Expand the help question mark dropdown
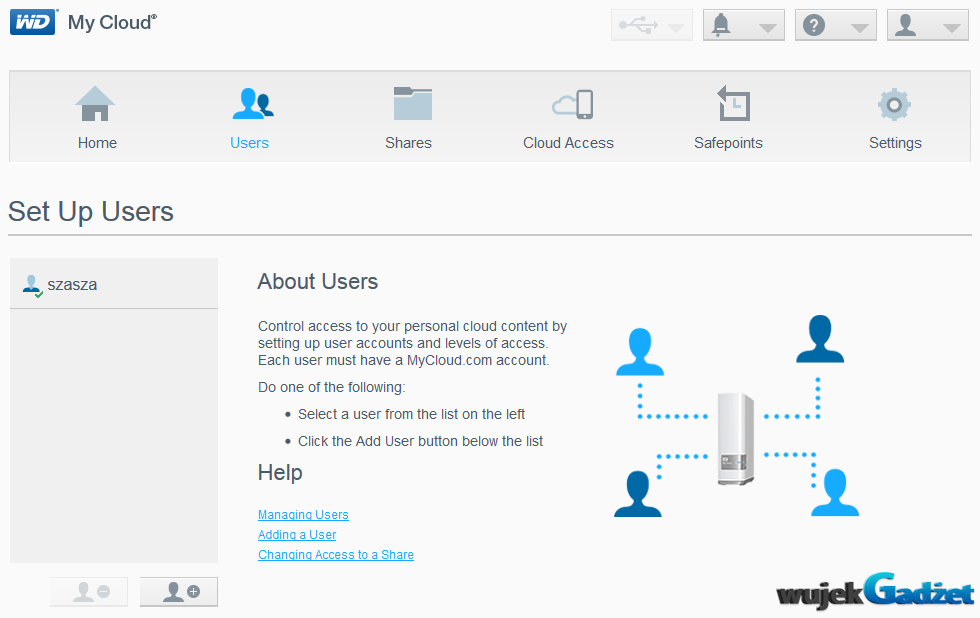Viewport: 980px width, 618px height. [835, 26]
